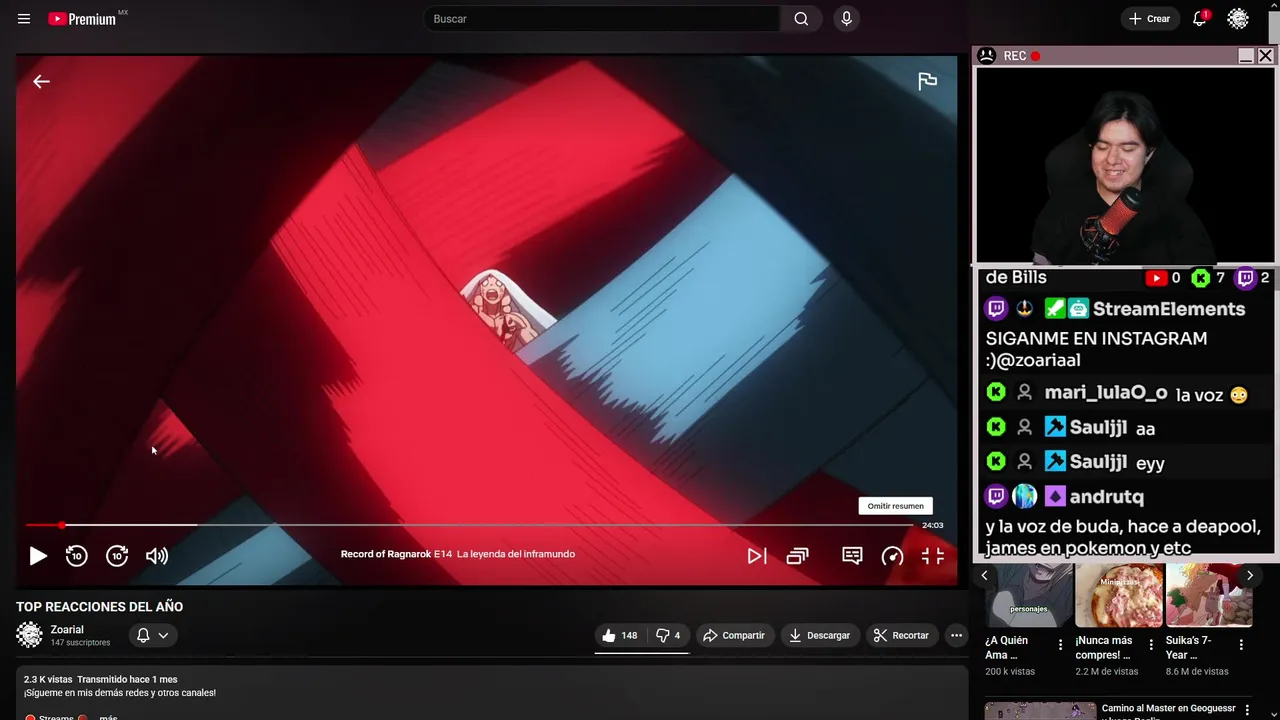1280x720 pixels.
Task: Seek on the red video progress bar
Action: coord(469,525)
